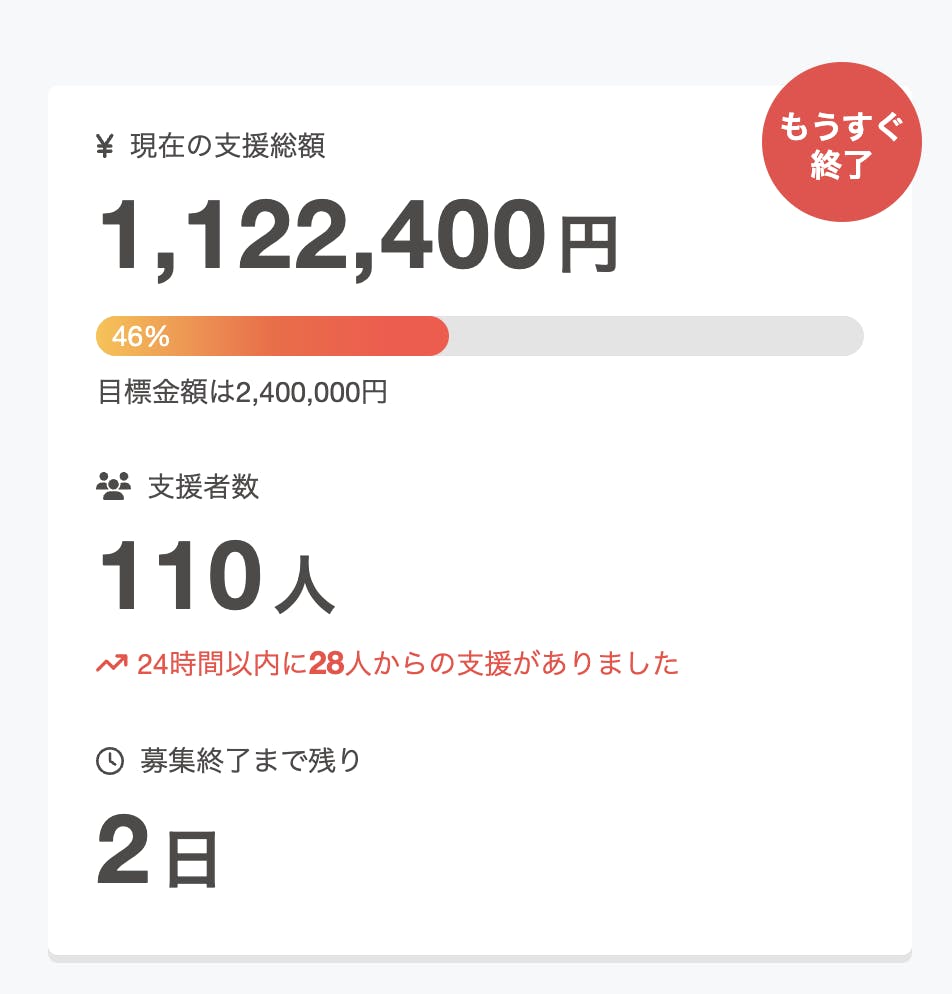This screenshot has width=952, height=994.
Task: Click the 日 unit after the 2
Action: coord(191,860)
